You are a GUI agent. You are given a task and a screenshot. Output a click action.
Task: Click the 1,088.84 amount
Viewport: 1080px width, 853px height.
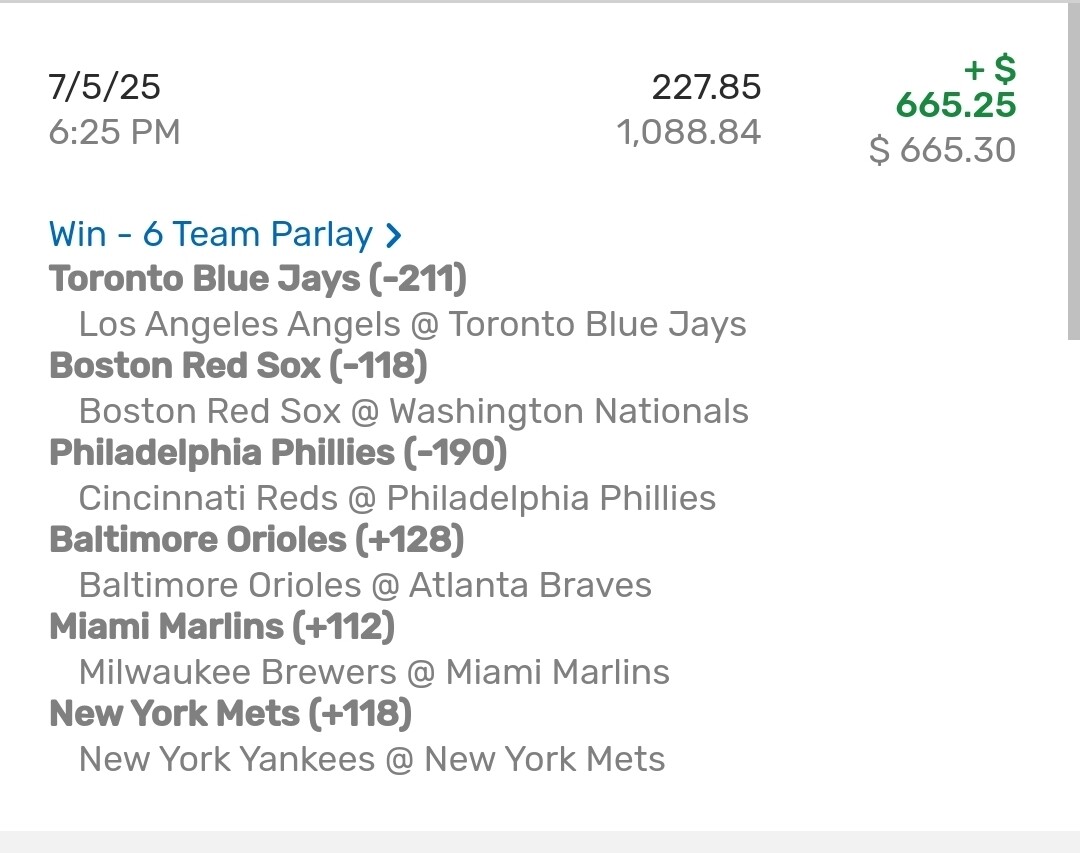689,132
